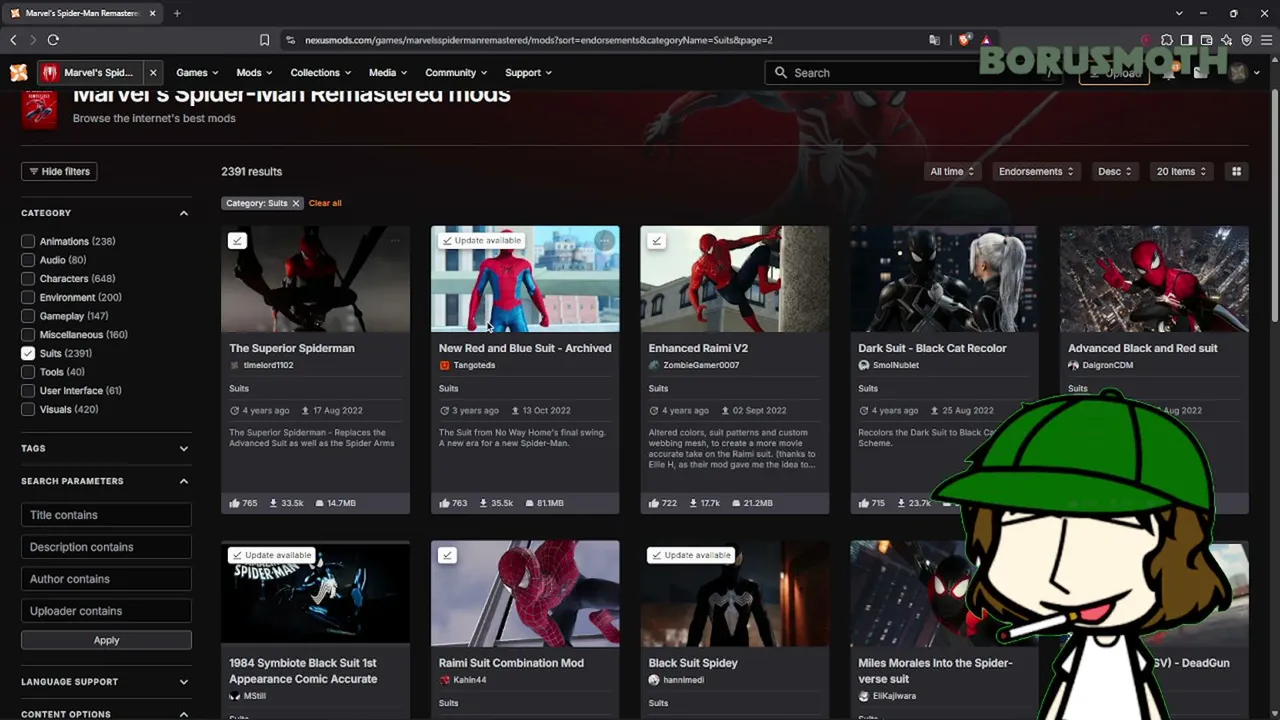
Task: Open the Games menu
Action: [198, 72]
